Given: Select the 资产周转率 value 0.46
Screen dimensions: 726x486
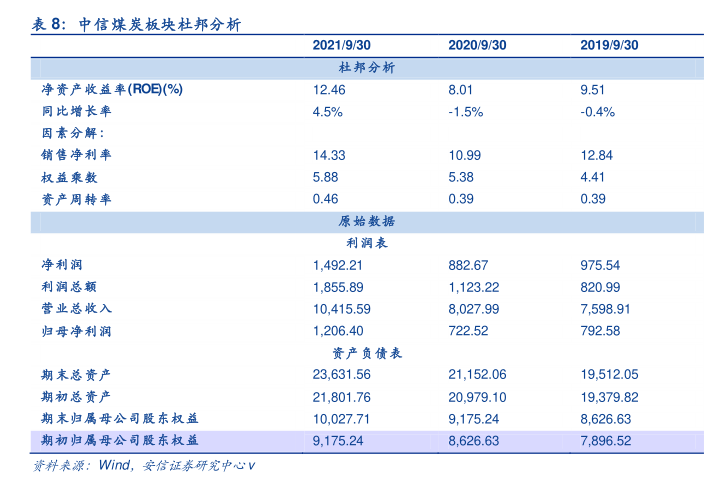Looking at the screenshot, I should click(x=325, y=199).
